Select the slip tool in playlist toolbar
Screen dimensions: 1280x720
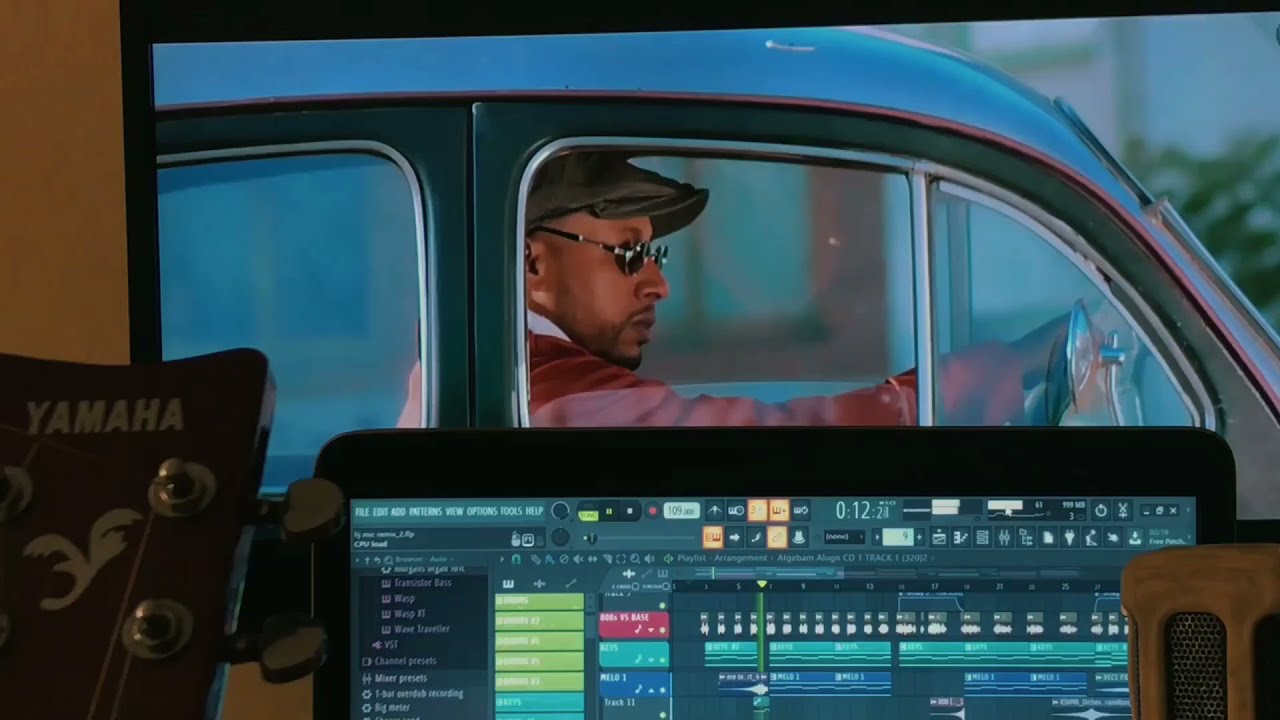point(592,559)
